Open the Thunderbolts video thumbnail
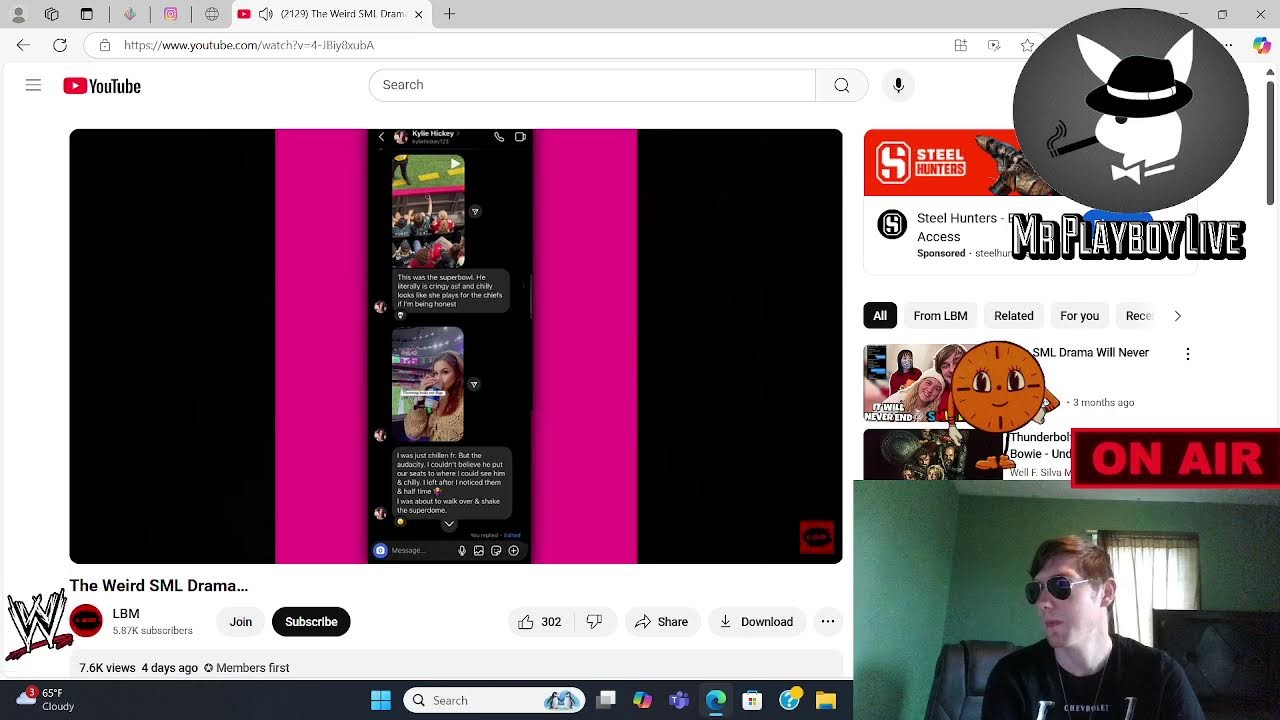The height and width of the screenshot is (720, 1280). point(932,455)
